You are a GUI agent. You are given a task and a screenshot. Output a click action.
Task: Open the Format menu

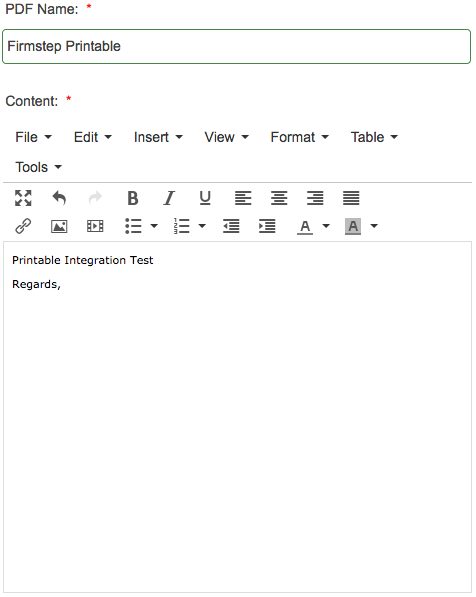coord(300,137)
